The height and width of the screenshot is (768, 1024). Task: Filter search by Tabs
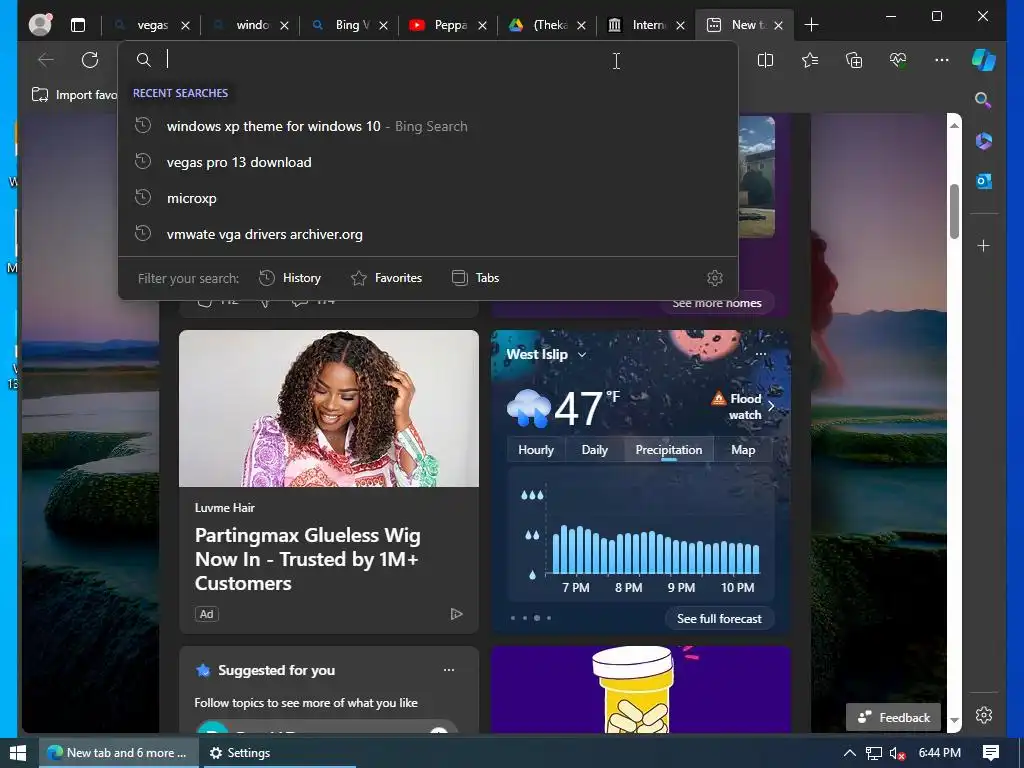coord(475,278)
